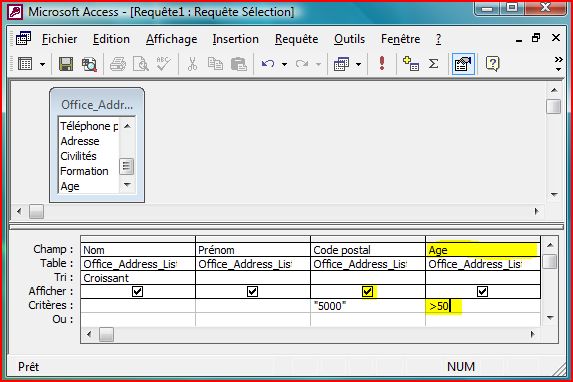The image size is (573, 382).
Task: Click the Properties toolbar icon
Action: tap(463, 64)
